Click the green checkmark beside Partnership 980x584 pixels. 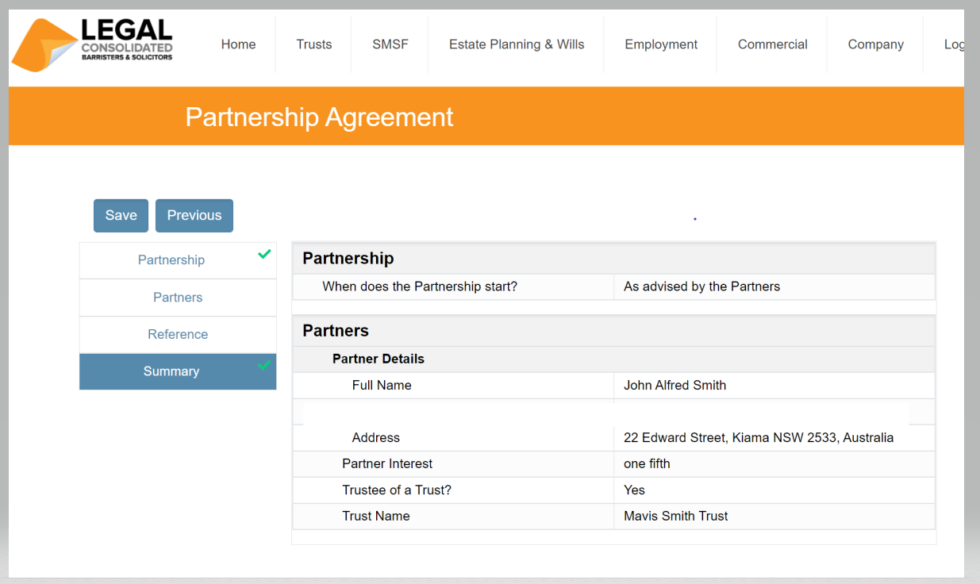[x=262, y=256]
